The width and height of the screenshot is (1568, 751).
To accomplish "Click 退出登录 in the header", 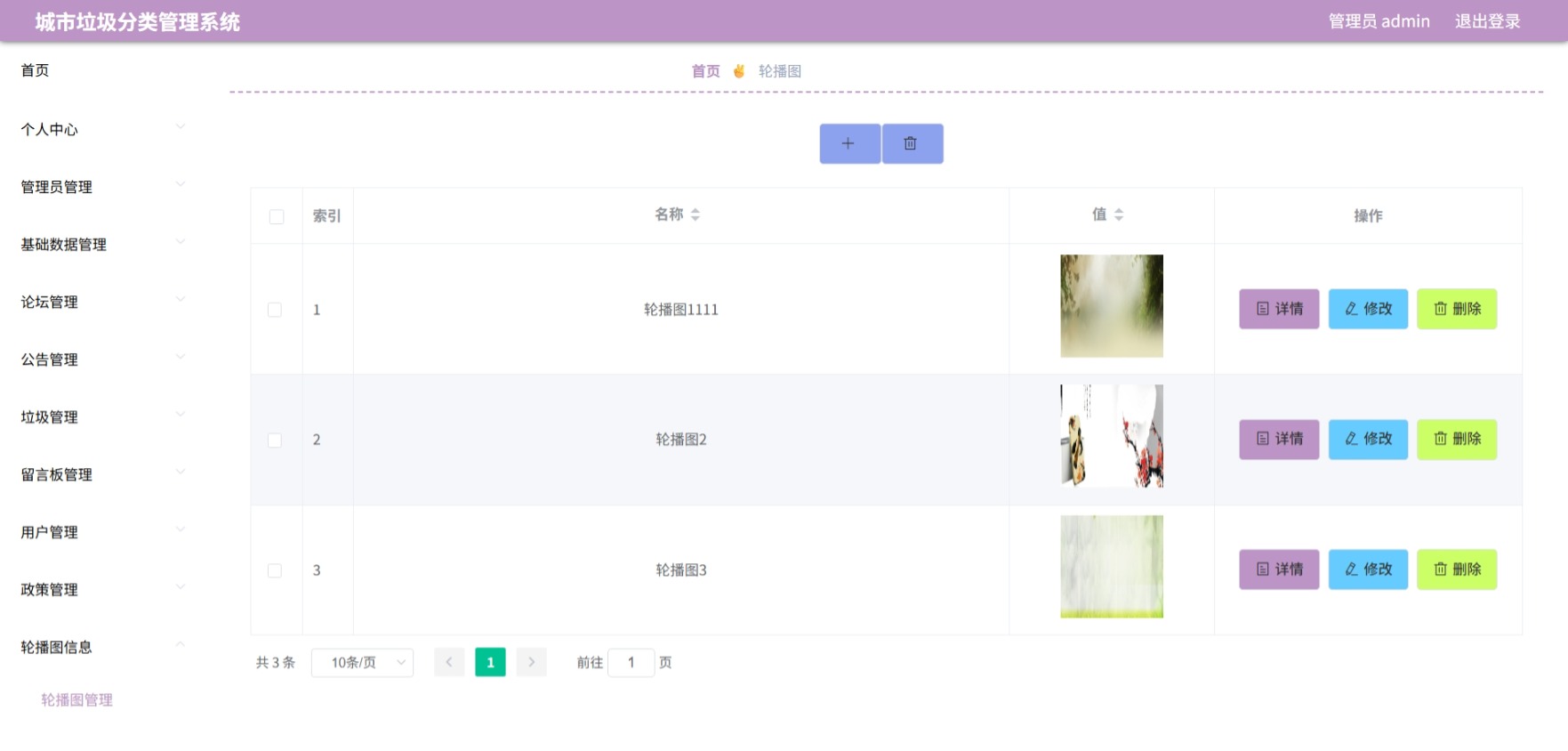I will pyautogui.click(x=1488, y=21).
